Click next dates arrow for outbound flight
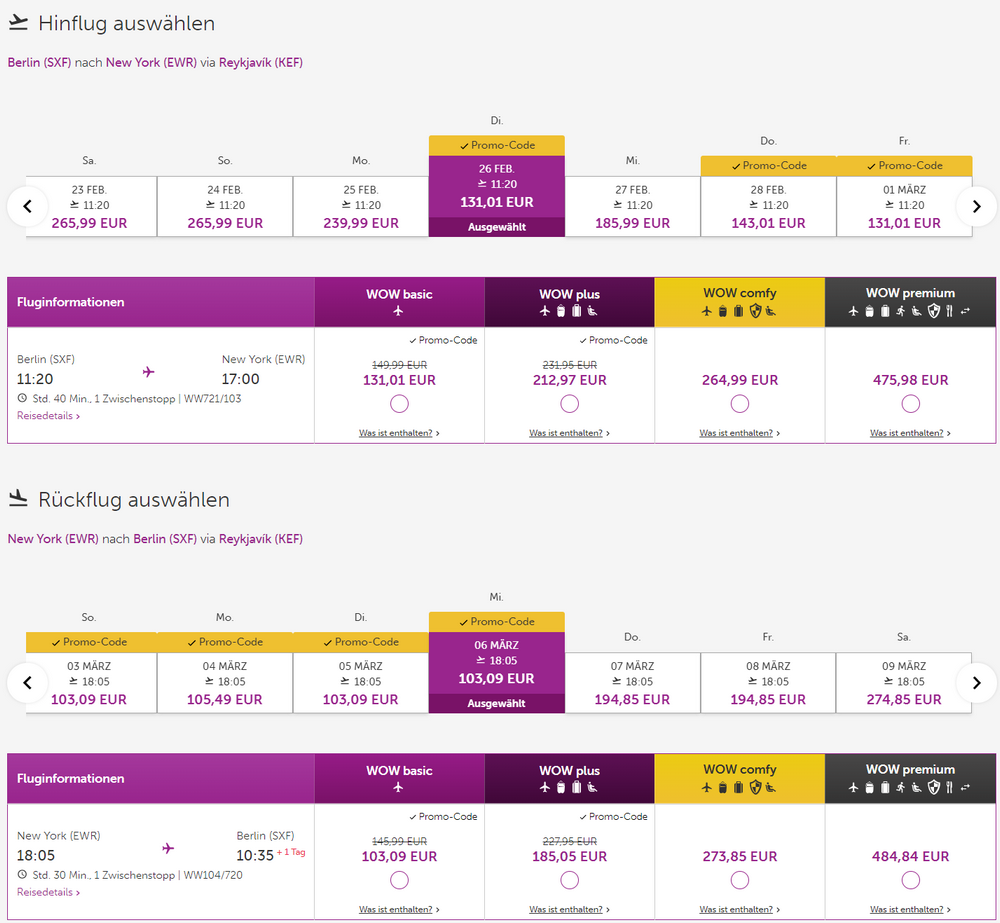Screen dimensions: 1000x923 pyautogui.click(x=976, y=206)
